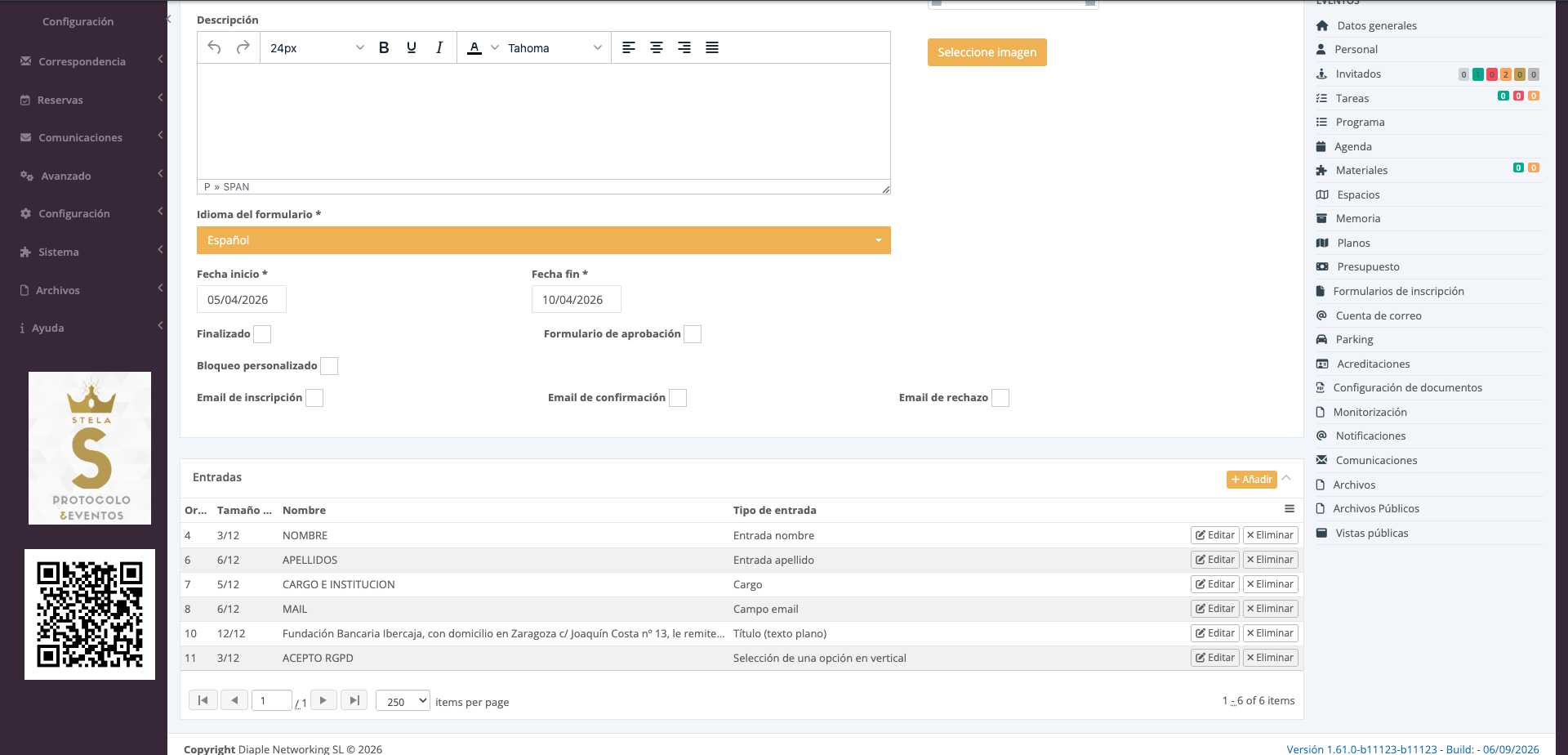This screenshot has height=755, width=1568.
Task: Open the Entradas grid column menu icon
Action: 1290,509
